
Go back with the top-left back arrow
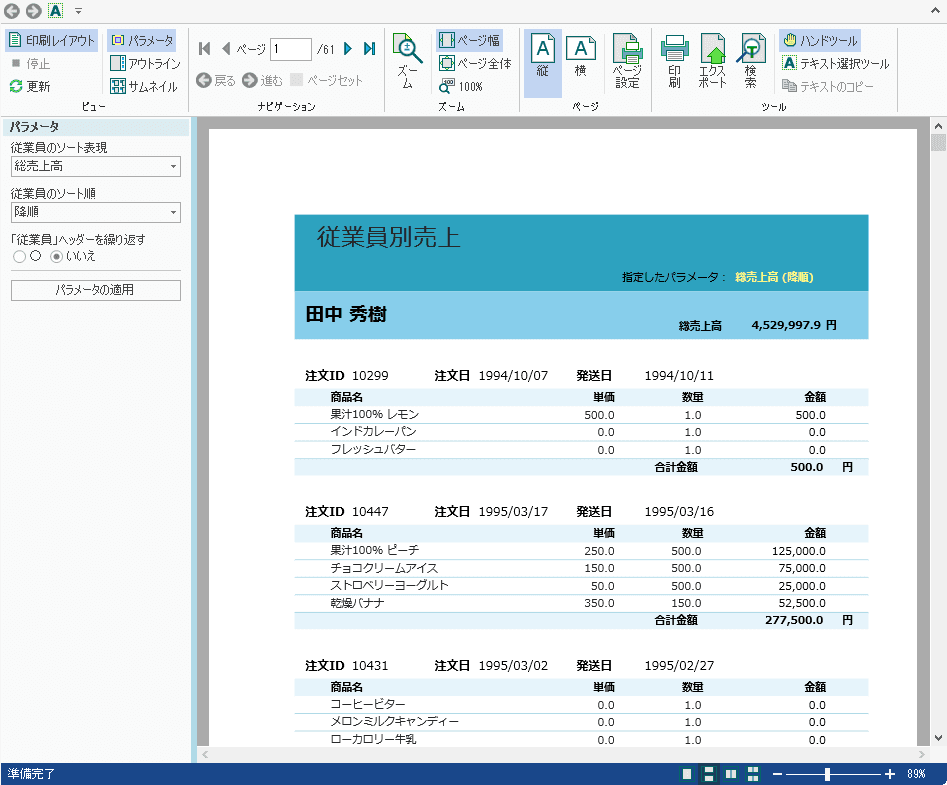point(12,11)
